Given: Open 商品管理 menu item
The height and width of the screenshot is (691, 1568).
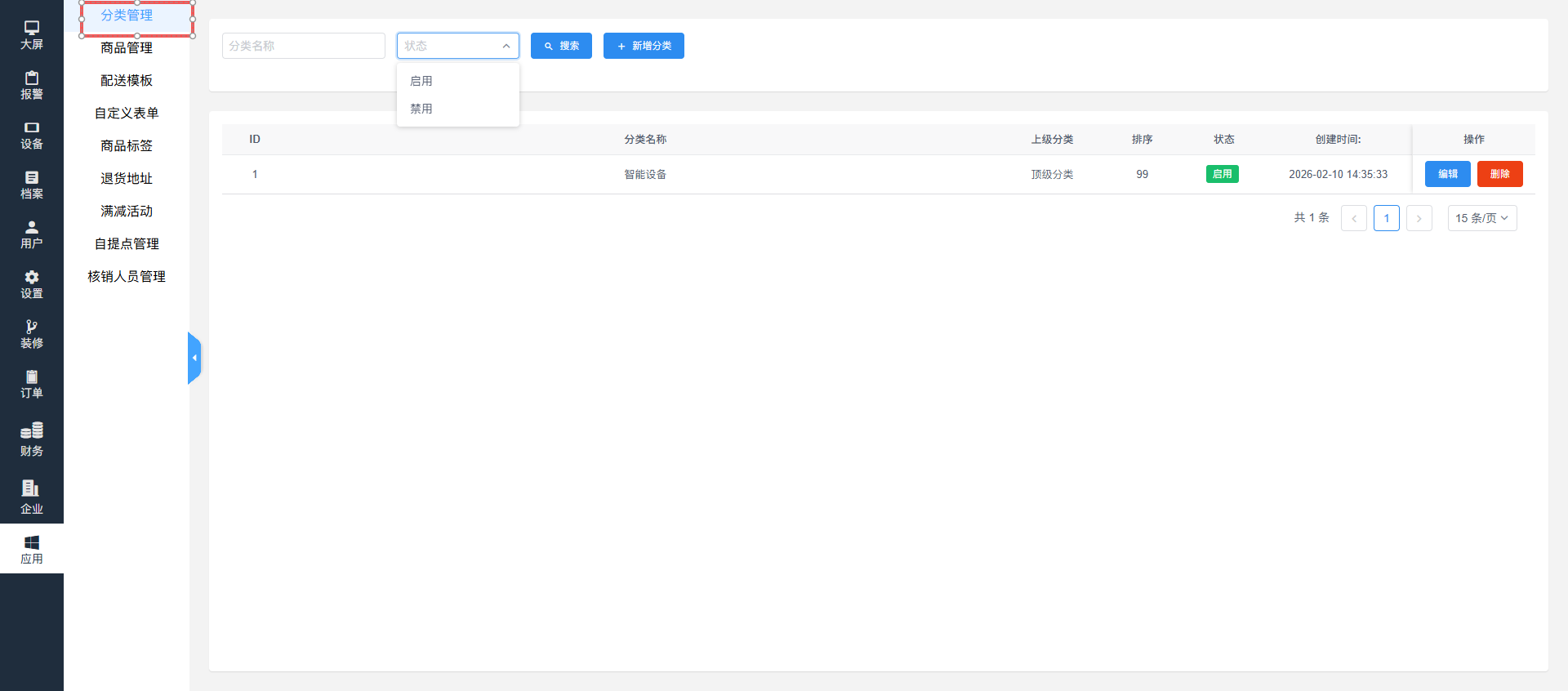Looking at the screenshot, I should pos(127,48).
